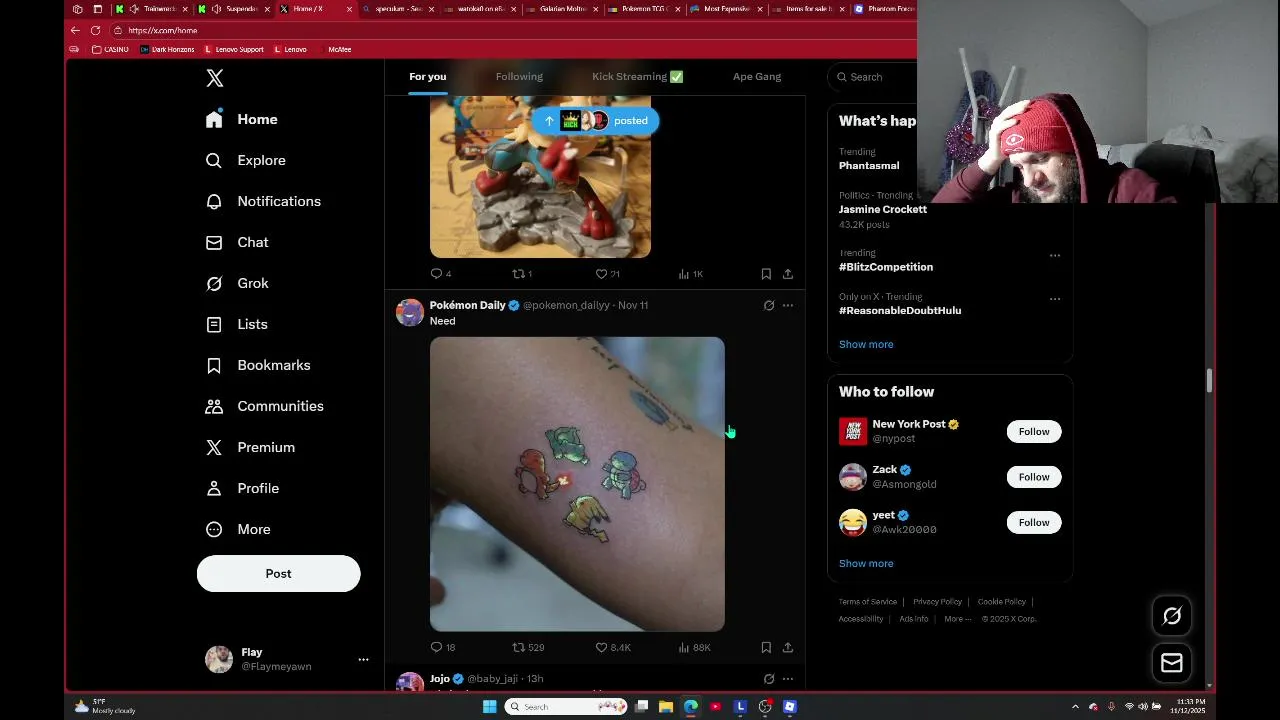Open more options on Jojo's post
The width and height of the screenshot is (1280, 720).
click(x=788, y=678)
